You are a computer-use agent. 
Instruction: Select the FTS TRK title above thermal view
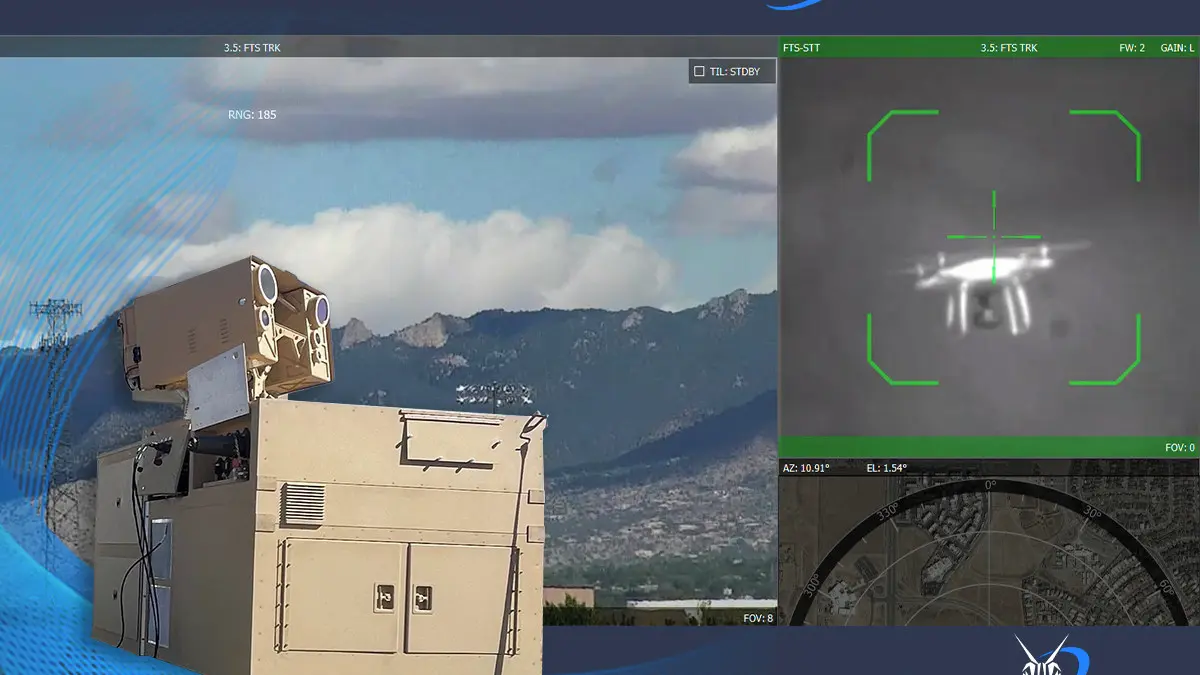[1008, 47]
